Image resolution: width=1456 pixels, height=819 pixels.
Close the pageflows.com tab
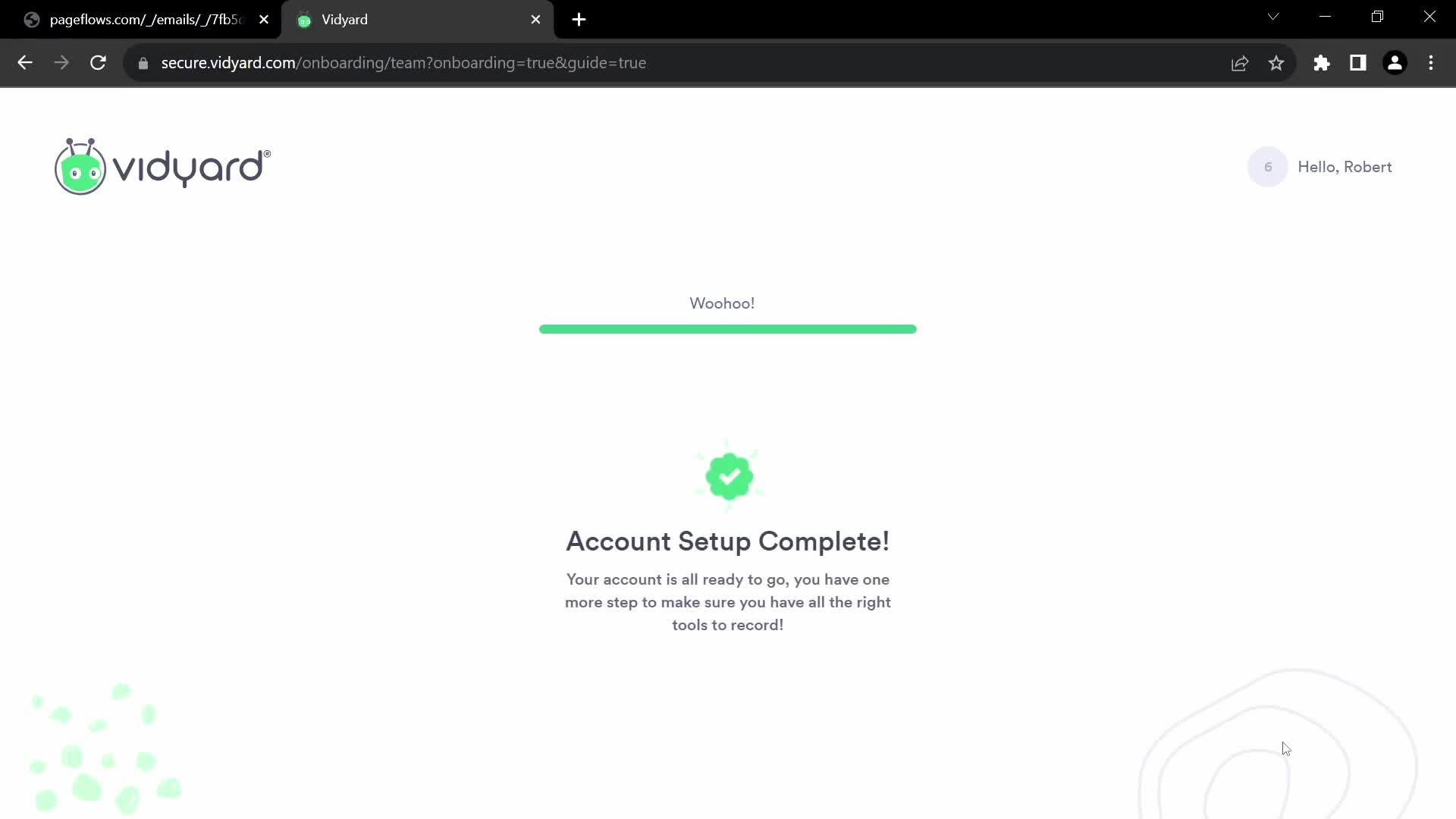point(264,20)
